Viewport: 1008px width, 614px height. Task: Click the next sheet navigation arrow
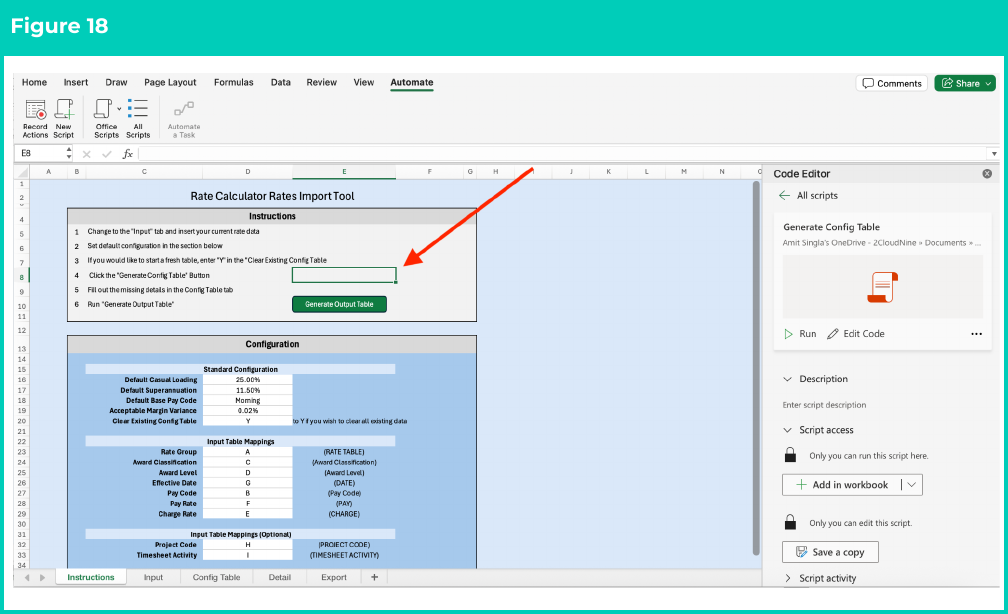(x=42, y=577)
